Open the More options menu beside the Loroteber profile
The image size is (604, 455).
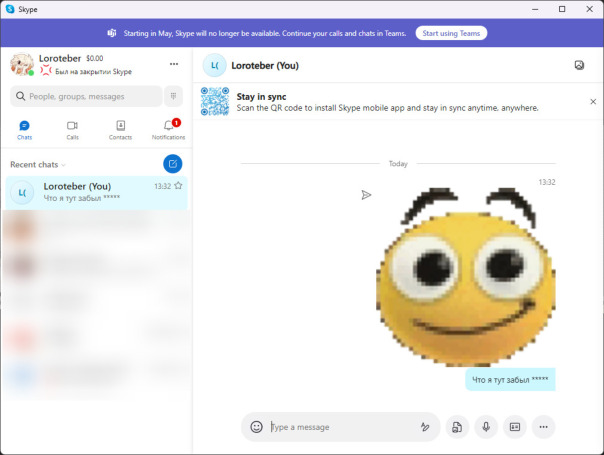pos(174,64)
